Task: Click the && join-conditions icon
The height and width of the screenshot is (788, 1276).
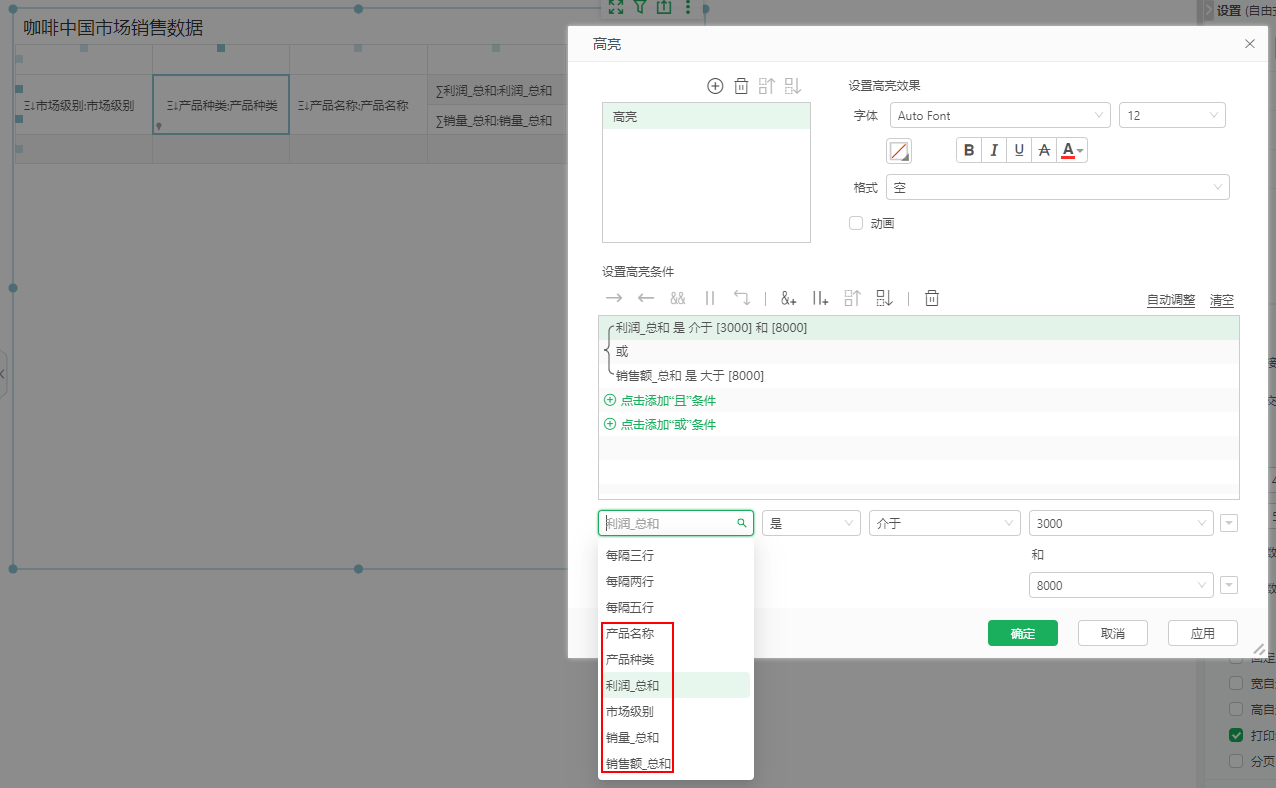Action: (678, 298)
